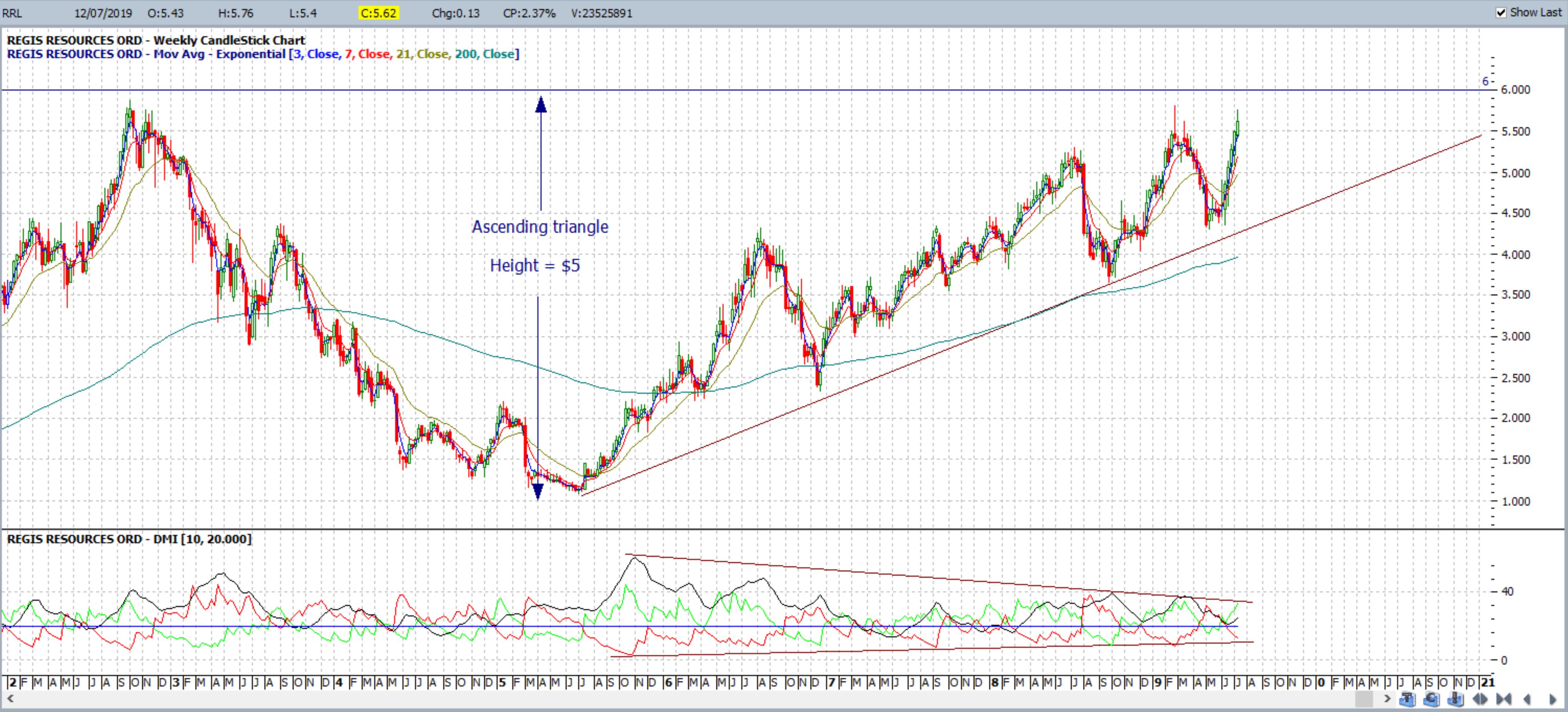Click the year 7 marker on time axis
This screenshot has width=1568, height=712.
point(831,683)
